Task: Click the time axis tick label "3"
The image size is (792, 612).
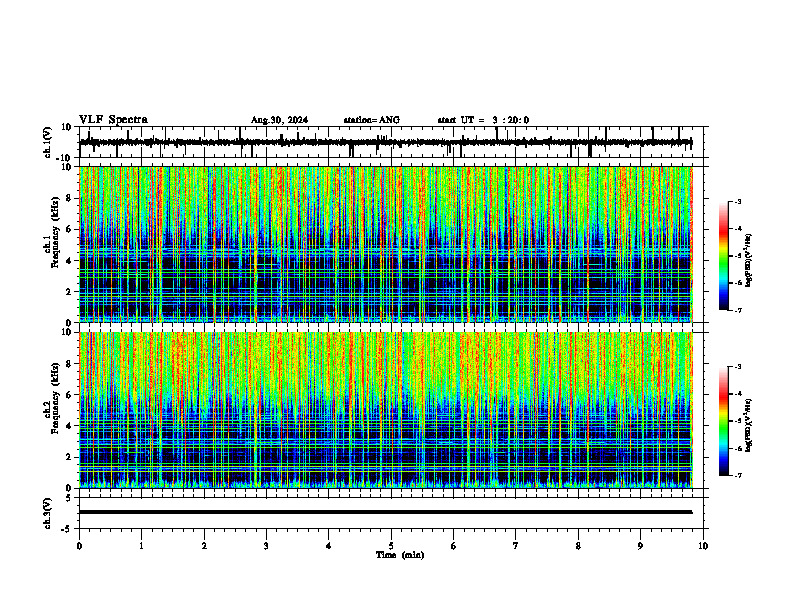Action: (x=266, y=546)
